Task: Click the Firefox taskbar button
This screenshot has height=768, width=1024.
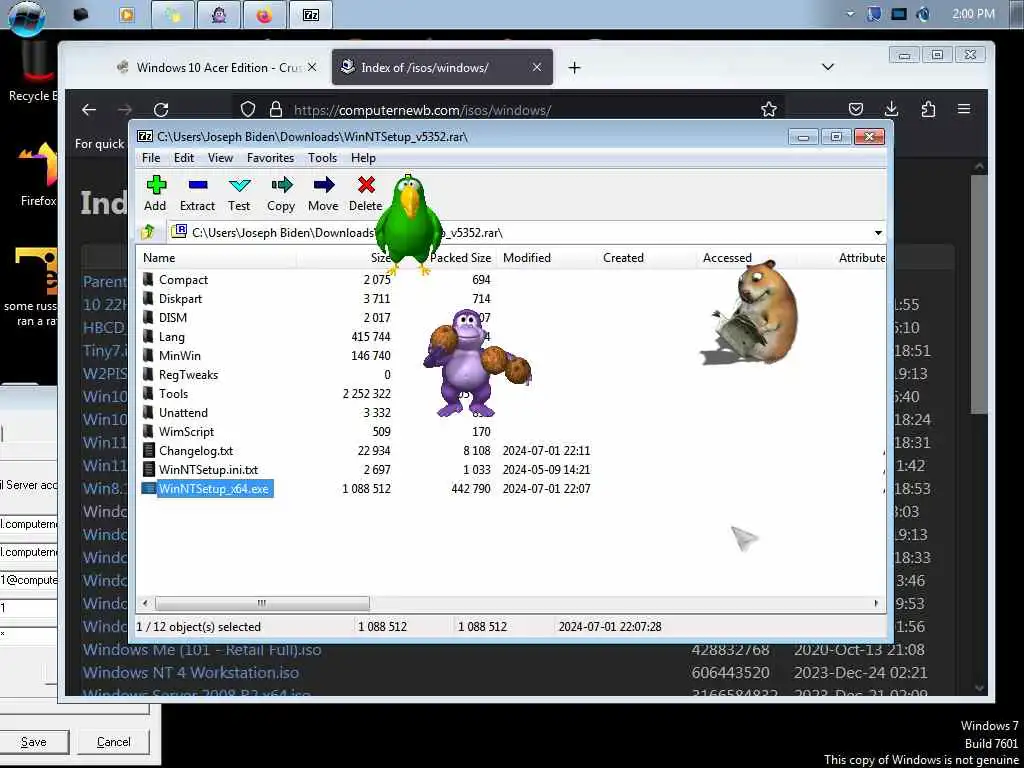Action: (264, 14)
